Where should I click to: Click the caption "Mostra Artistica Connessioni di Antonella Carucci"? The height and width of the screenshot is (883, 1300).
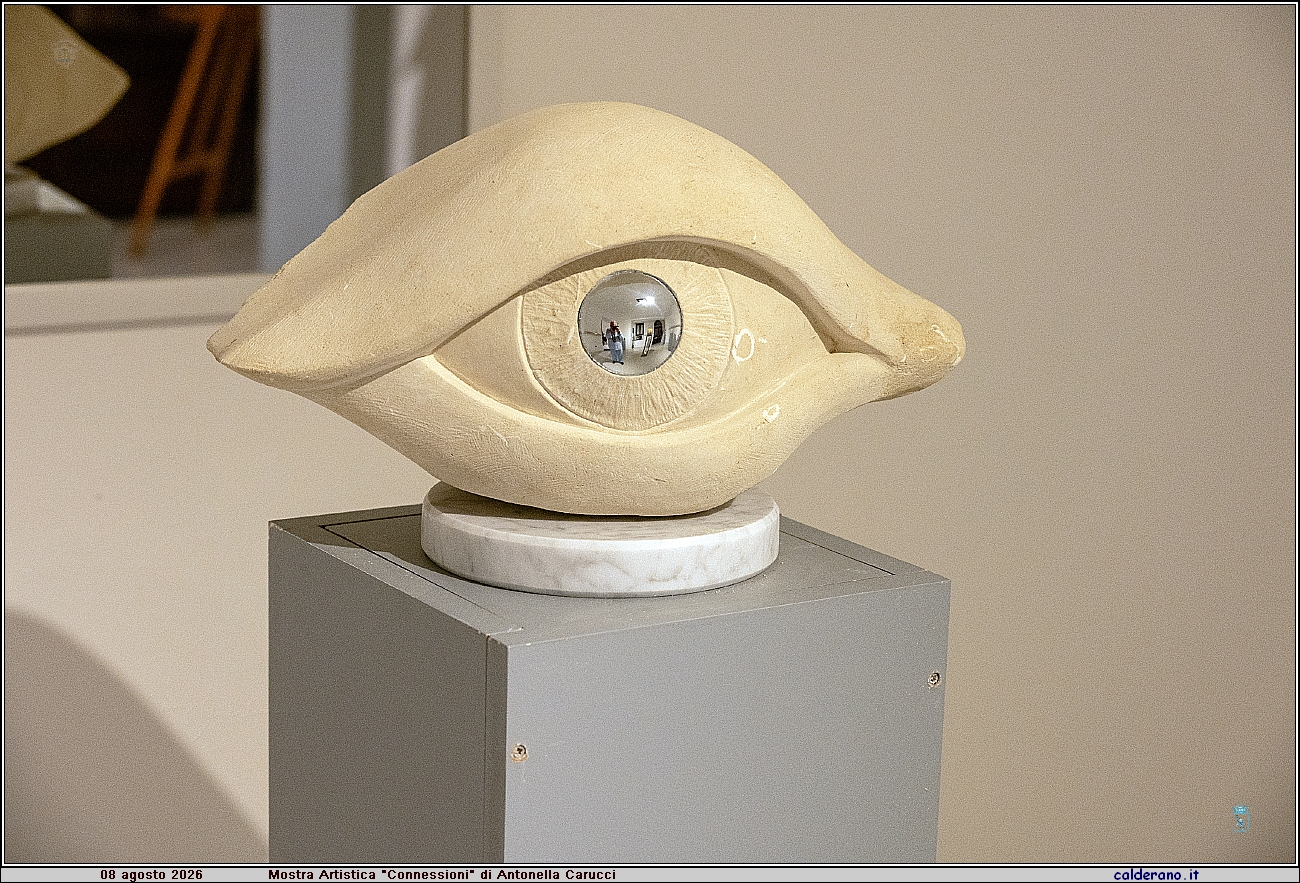coord(442,874)
